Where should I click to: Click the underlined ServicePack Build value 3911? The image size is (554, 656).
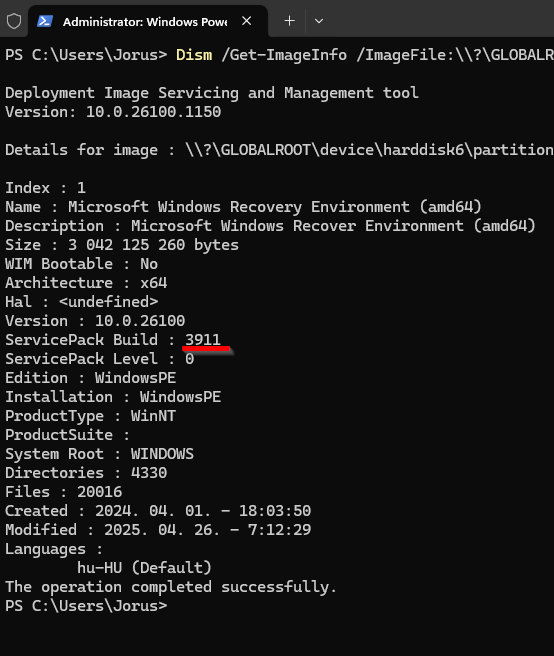pyautogui.click(x=203, y=340)
